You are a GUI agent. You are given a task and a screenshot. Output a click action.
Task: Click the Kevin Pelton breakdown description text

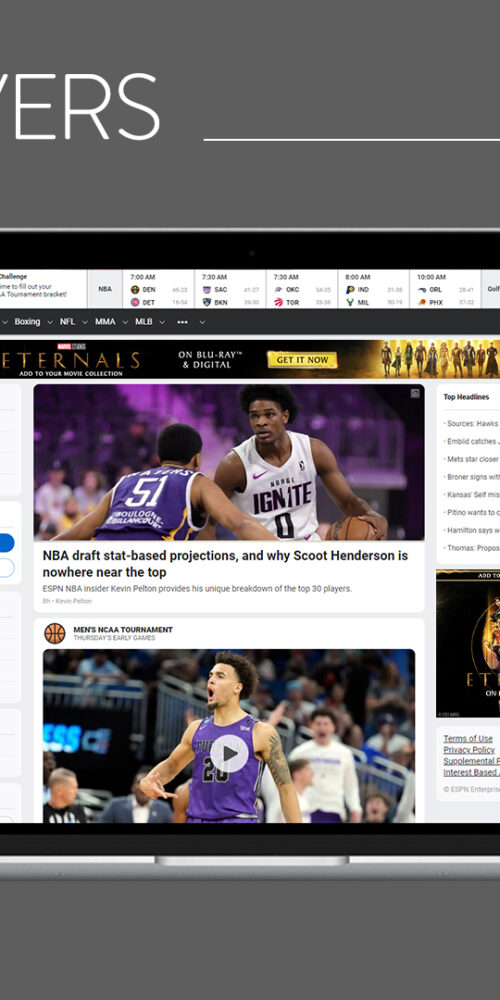point(197,589)
